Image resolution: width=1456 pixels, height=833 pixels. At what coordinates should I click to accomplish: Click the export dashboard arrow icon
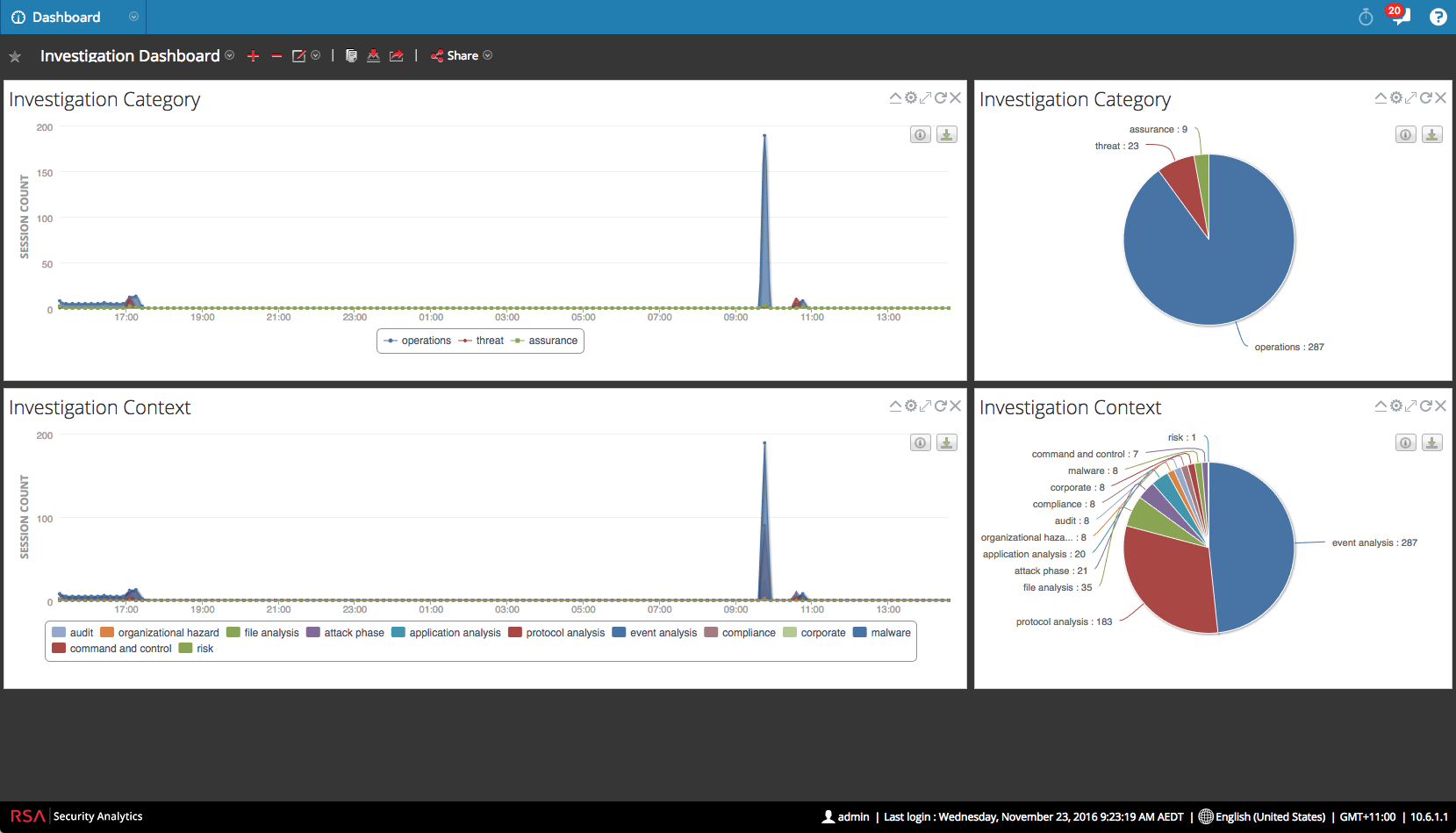(x=397, y=56)
